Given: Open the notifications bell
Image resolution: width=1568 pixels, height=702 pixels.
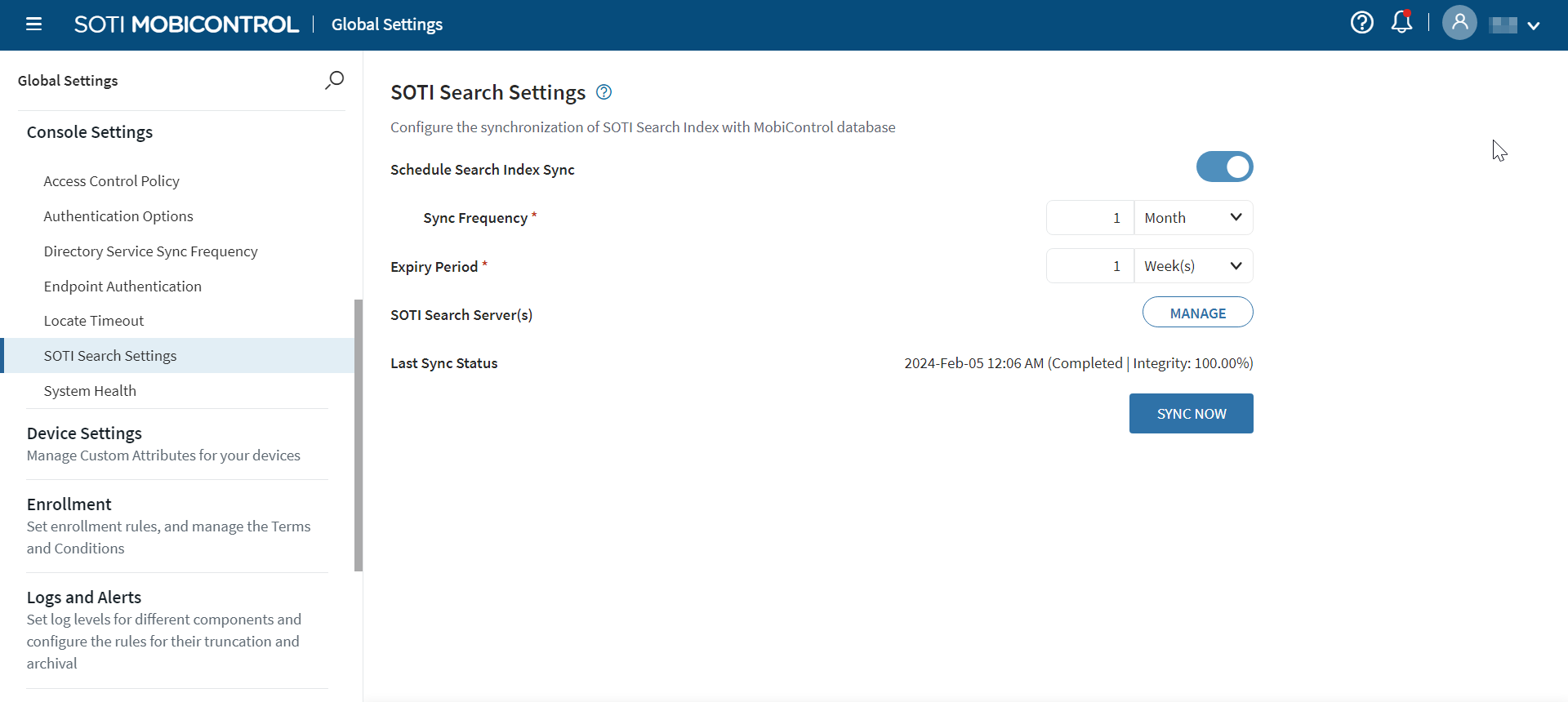Looking at the screenshot, I should (x=1401, y=22).
